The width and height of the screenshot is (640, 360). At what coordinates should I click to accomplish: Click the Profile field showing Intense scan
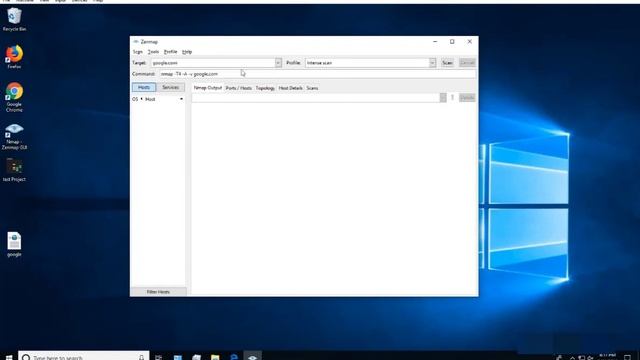click(367, 63)
